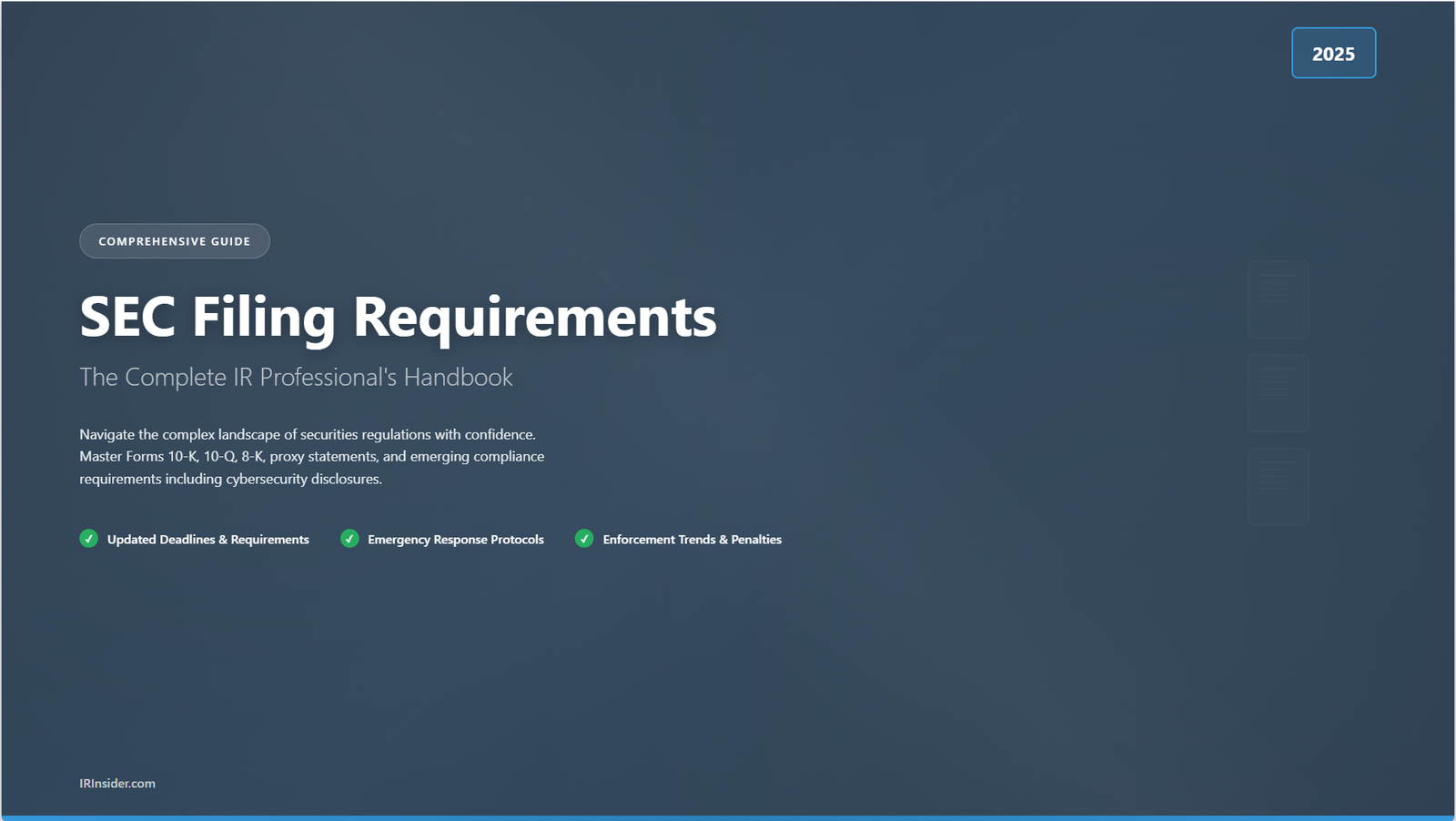
Task: Click the introductory description paragraph
Action: tap(309, 456)
